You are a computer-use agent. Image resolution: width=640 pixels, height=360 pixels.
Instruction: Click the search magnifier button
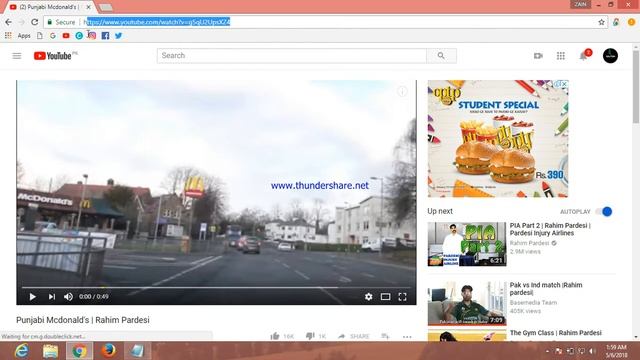click(441, 56)
